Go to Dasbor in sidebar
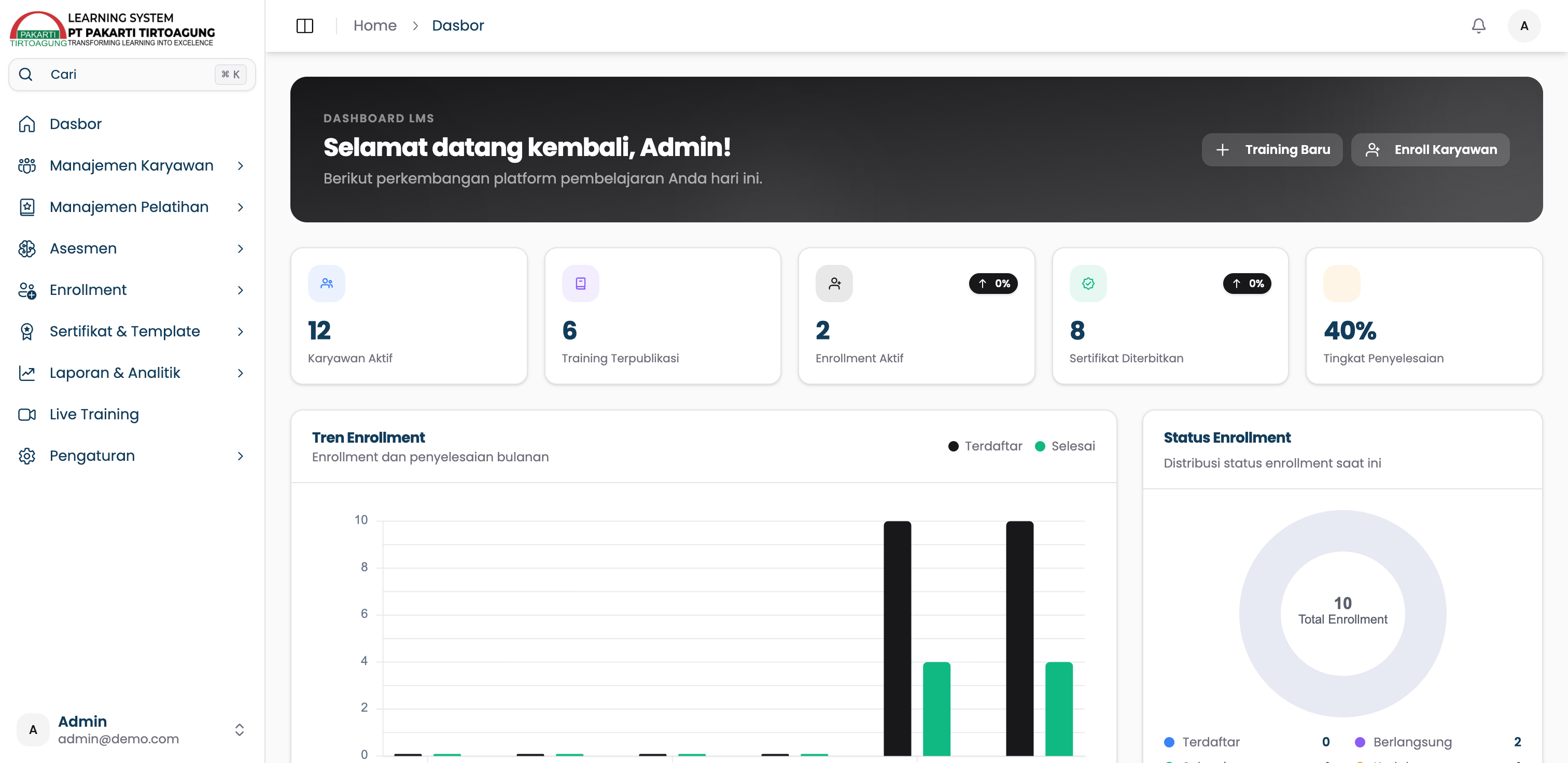This screenshot has width=1568, height=763. pyautogui.click(x=132, y=124)
